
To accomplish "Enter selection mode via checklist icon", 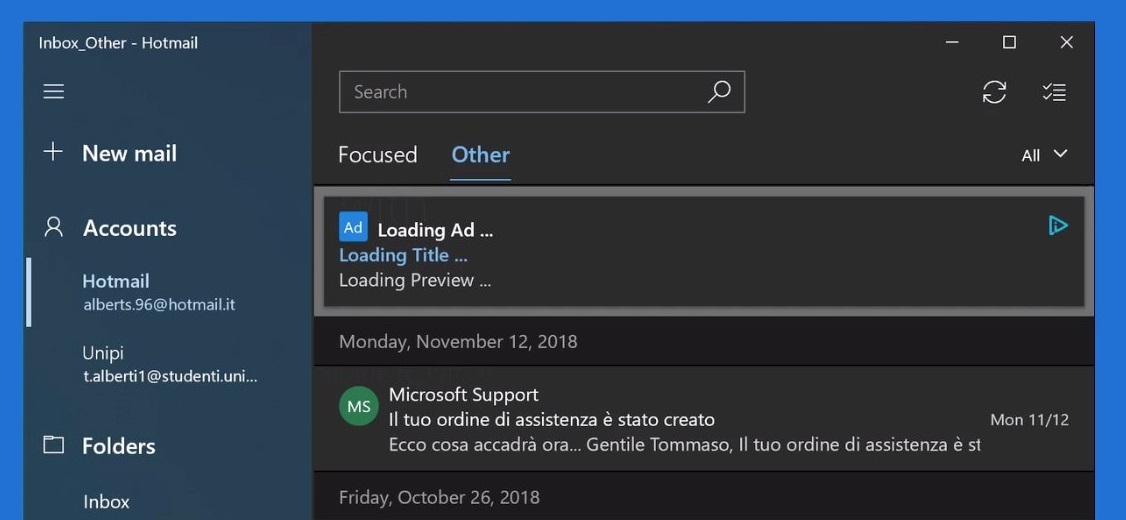I will tap(1053, 92).
